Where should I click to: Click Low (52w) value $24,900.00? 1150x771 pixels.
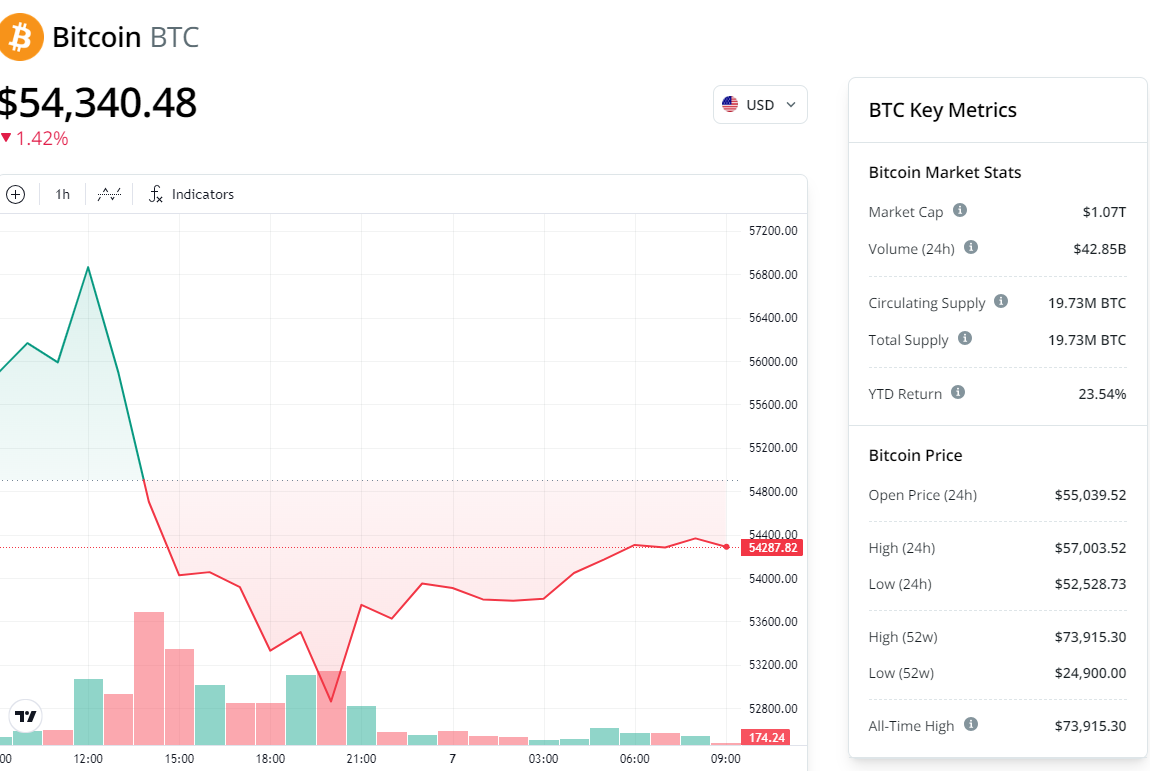pyautogui.click(x=1090, y=673)
